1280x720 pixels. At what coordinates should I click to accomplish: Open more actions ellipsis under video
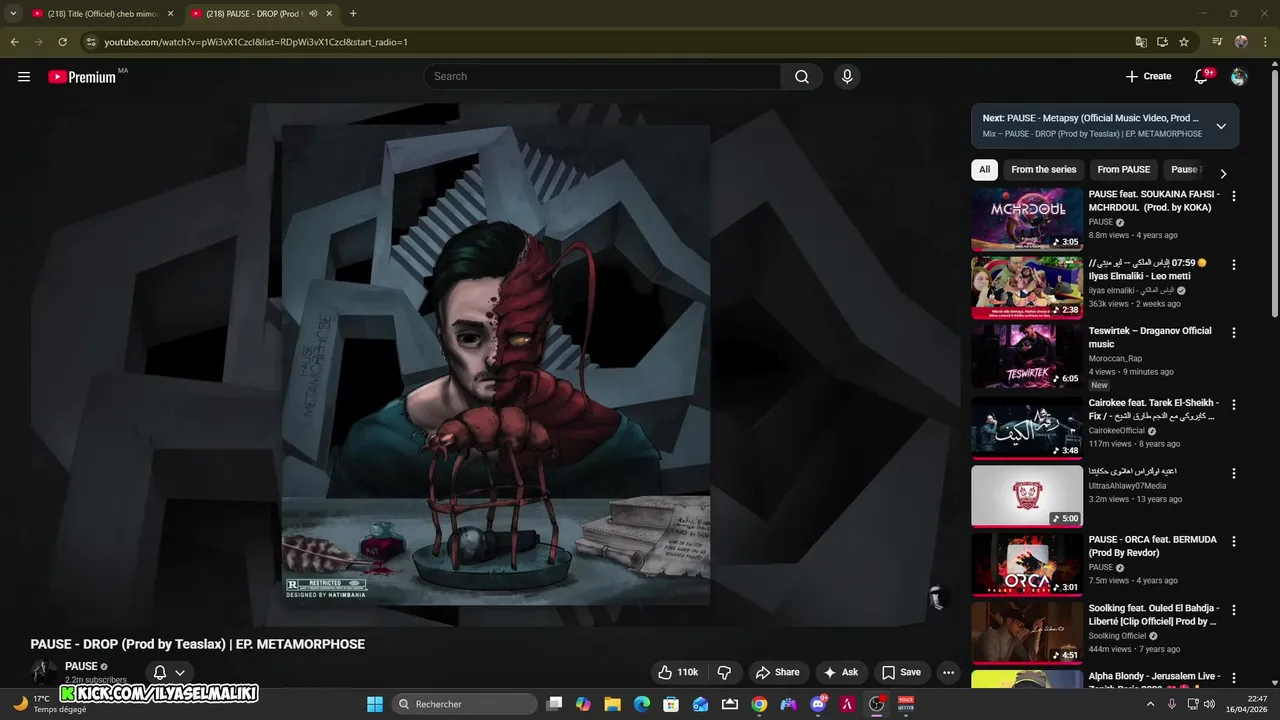click(x=948, y=672)
